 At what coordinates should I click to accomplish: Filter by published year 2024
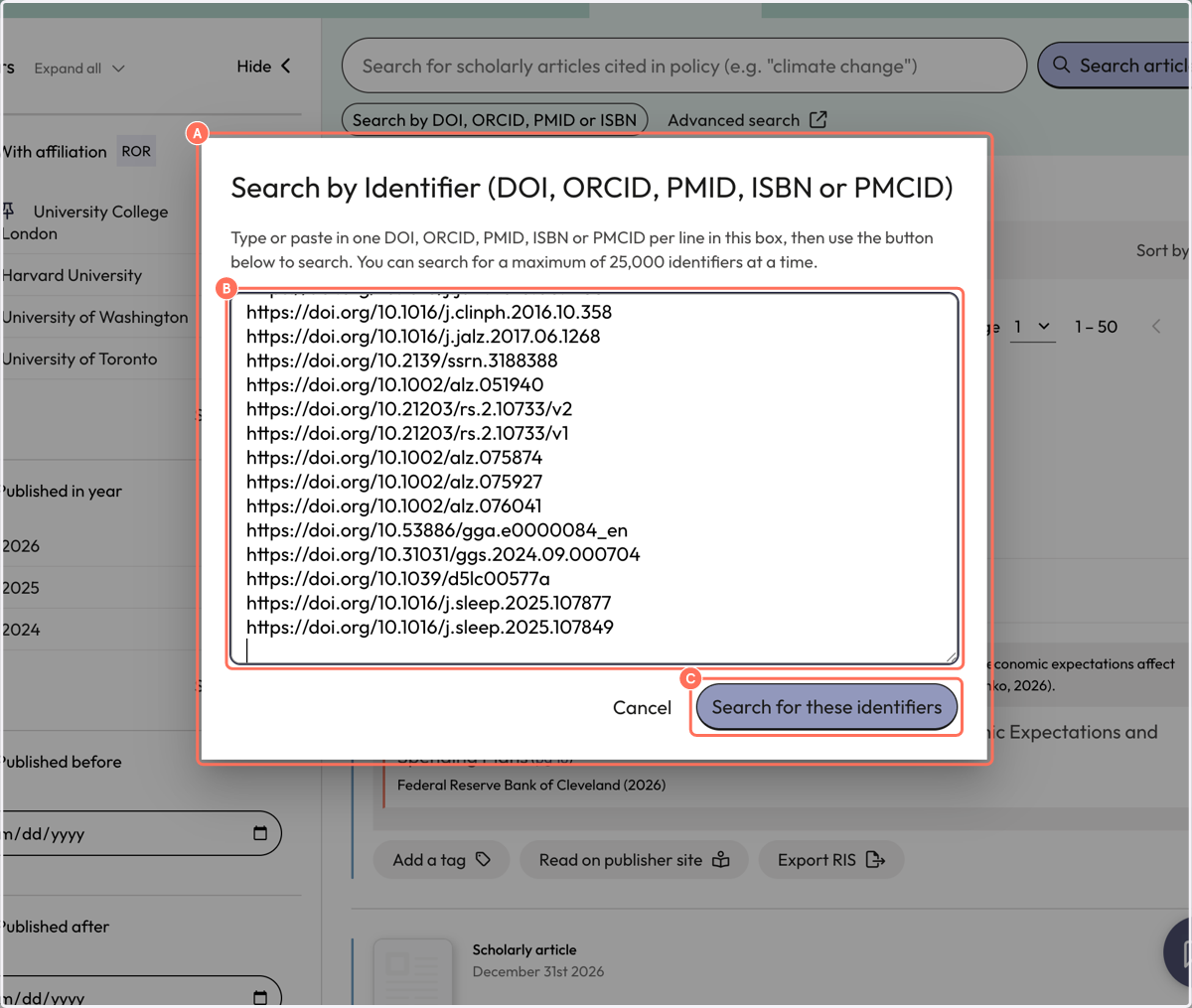21,629
